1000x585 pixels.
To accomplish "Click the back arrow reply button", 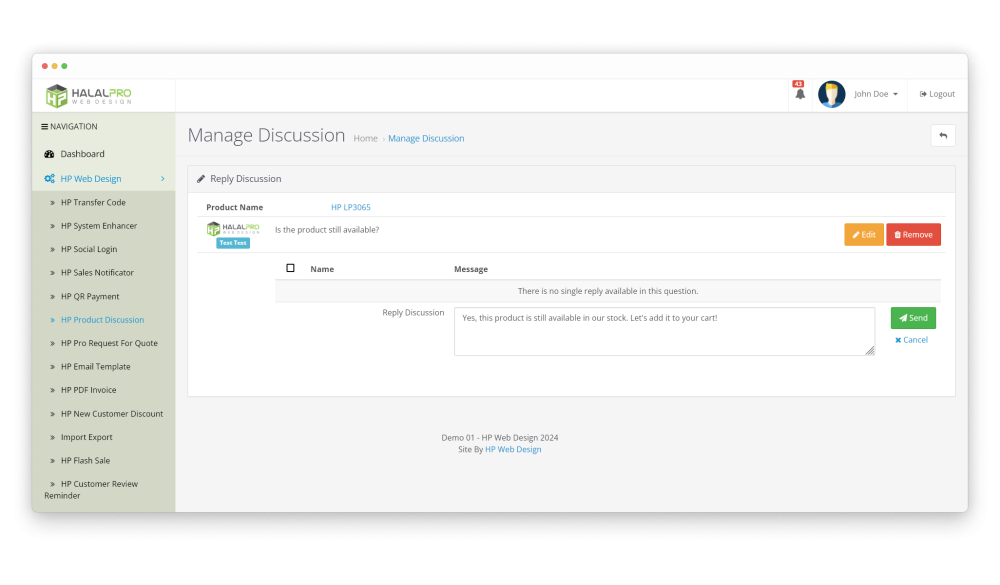I will [x=942, y=136].
